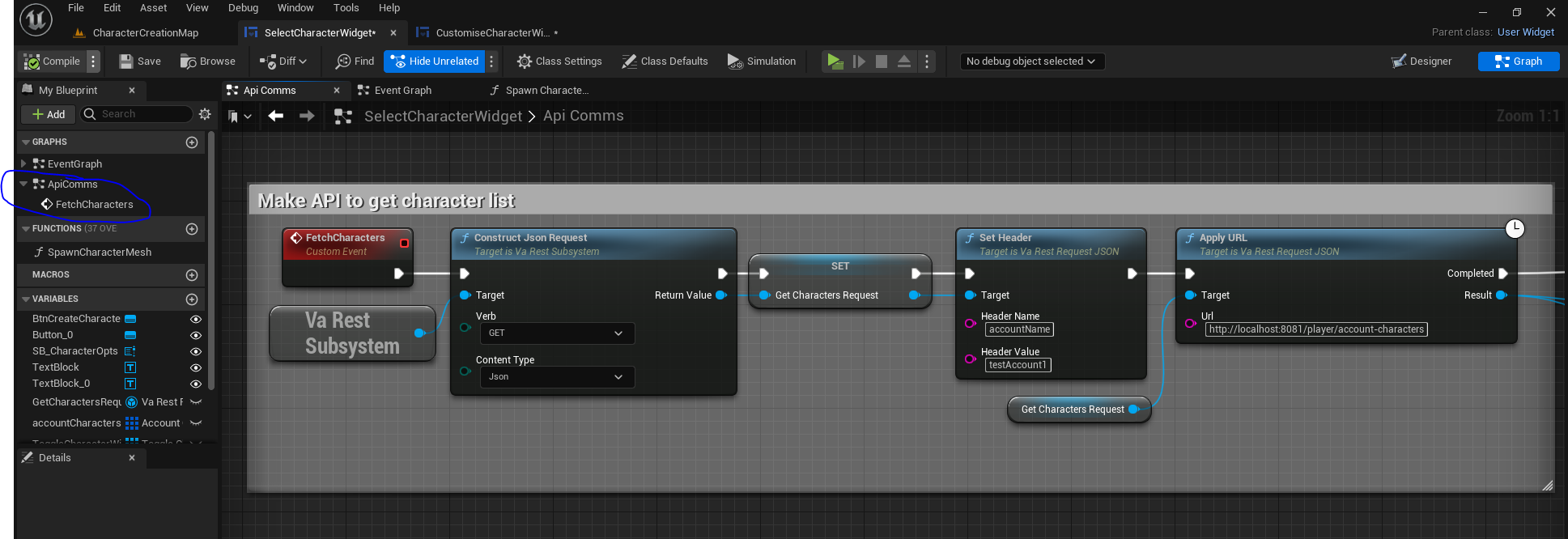Click the Url input on Apply URL

click(x=1316, y=329)
